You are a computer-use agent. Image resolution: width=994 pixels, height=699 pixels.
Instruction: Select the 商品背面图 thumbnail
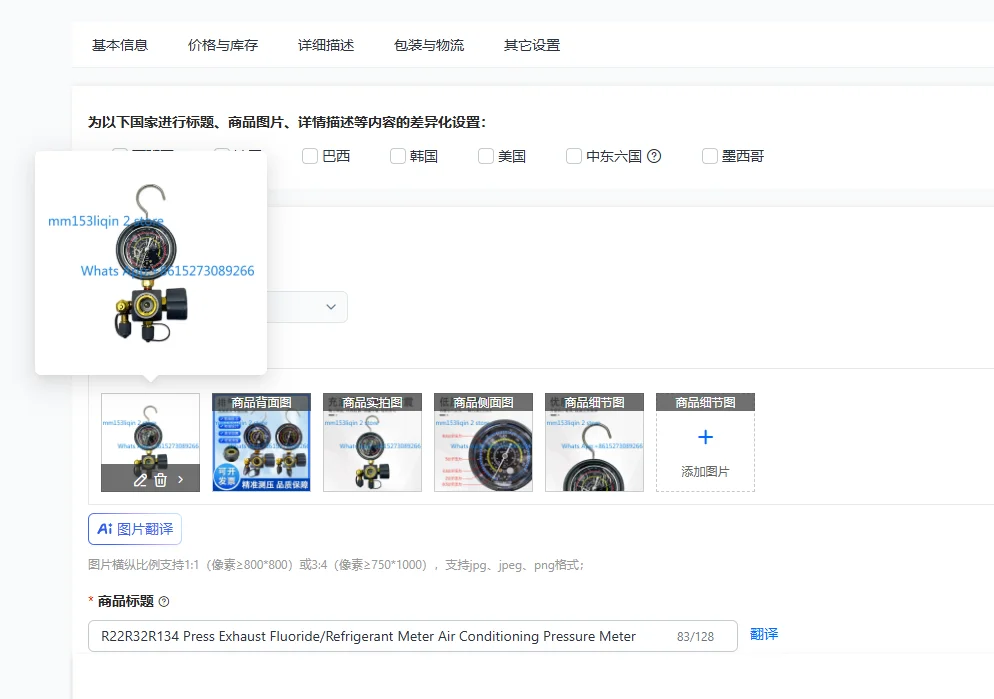(x=261, y=442)
